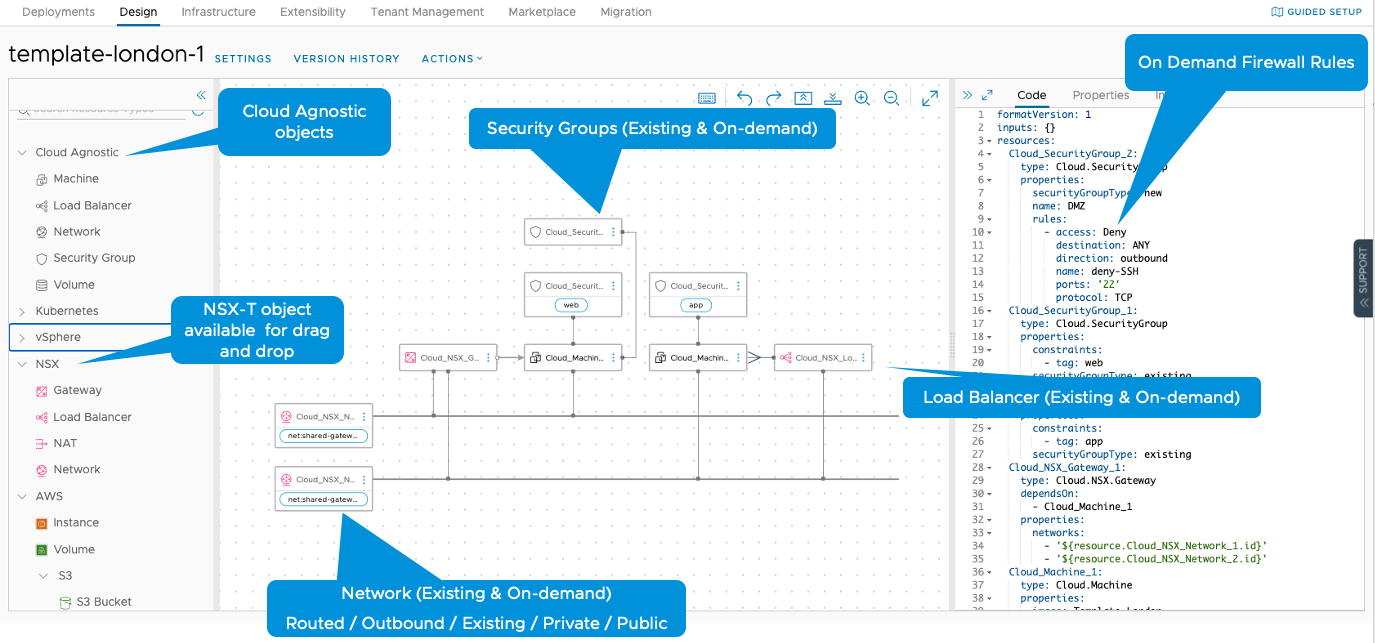Expand the Kubernetes resource section
1375x643 pixels.
coord(22,311)
